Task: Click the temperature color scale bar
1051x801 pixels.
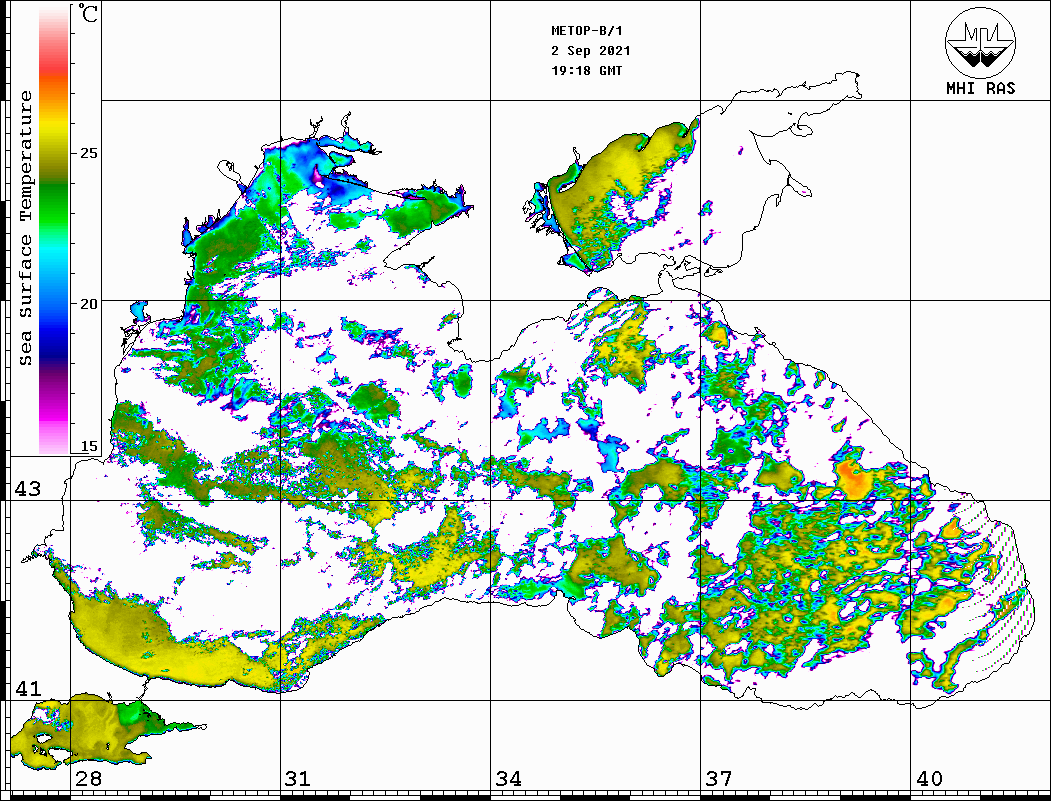Action: [54, 230]
